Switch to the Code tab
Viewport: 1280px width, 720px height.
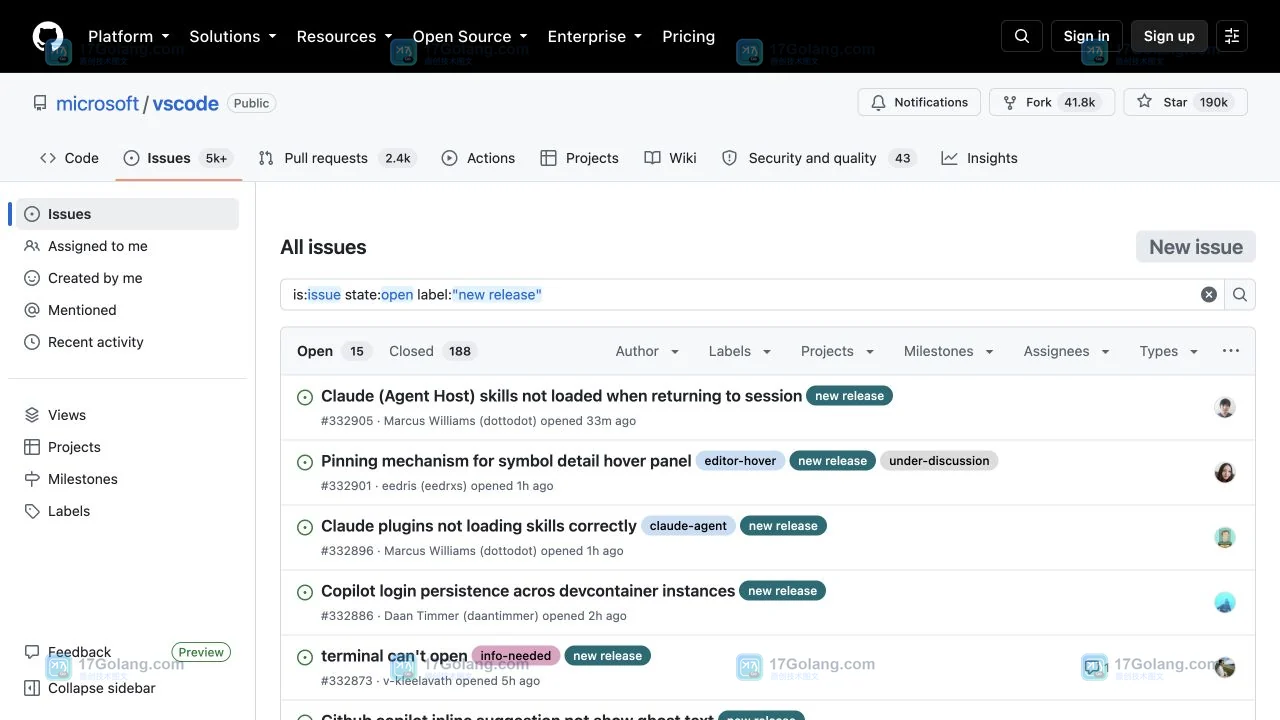pos(69,158)
